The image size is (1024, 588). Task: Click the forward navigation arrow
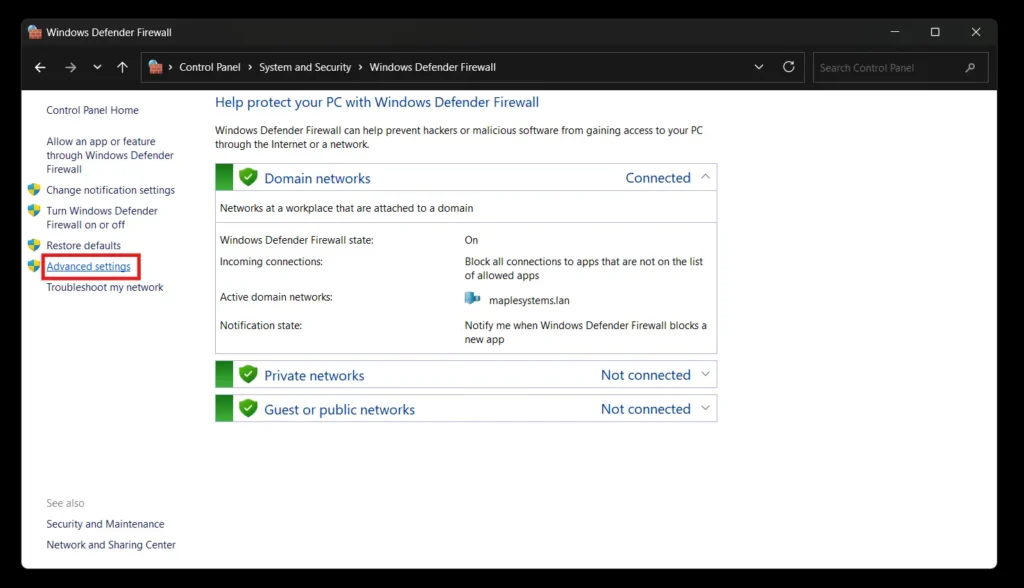click(70, 68)
